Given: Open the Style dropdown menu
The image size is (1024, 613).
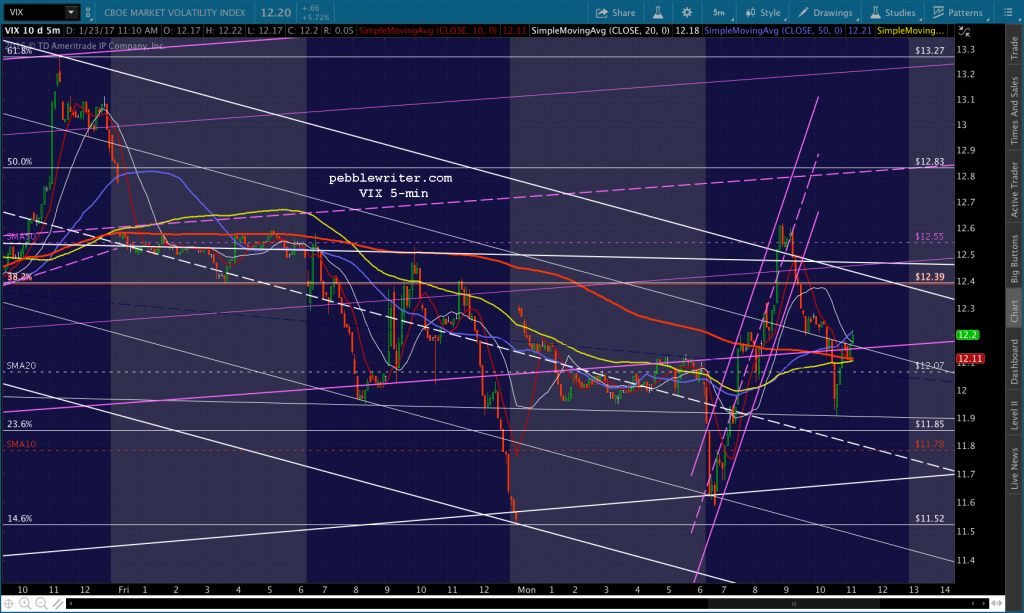Looking at the screenshot, I should coord(762,12).
